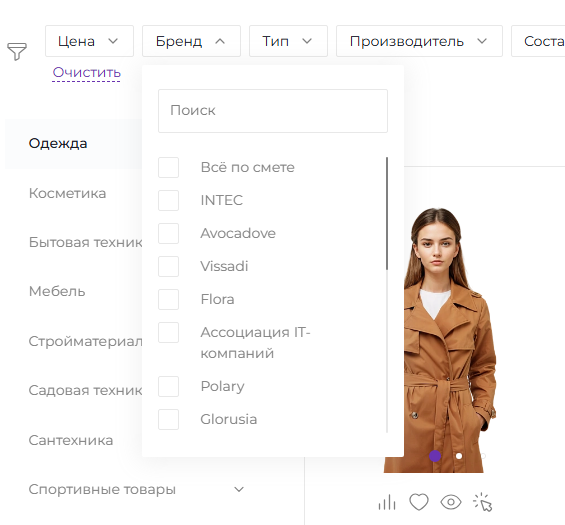Check the Всё по смете brand checkbox
Viewport: 565px width, 525px height.
(x=168, y=167)
